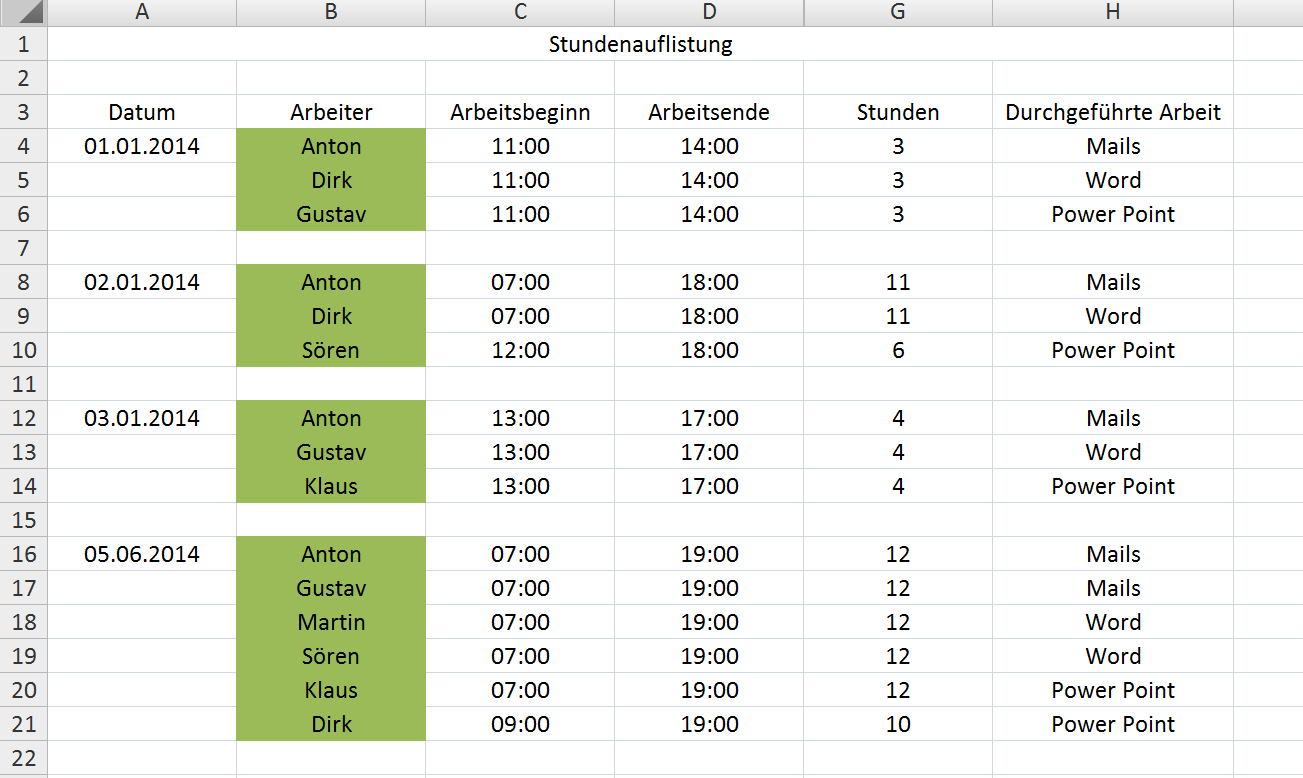Select row 16 header
The width and height of the screenshot is (1303, 778).
24,554
